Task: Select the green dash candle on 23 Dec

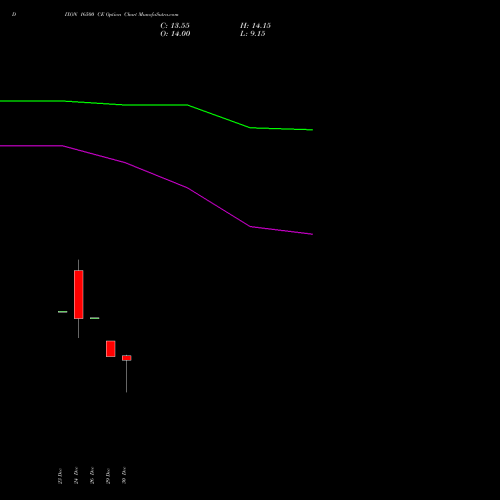Action: pos(63,312)
